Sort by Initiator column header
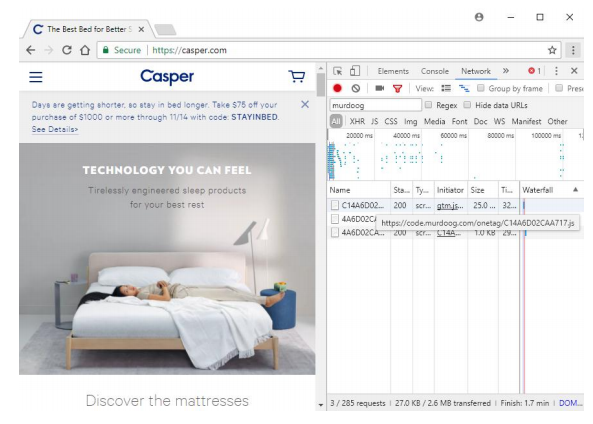 click(450, 190)
